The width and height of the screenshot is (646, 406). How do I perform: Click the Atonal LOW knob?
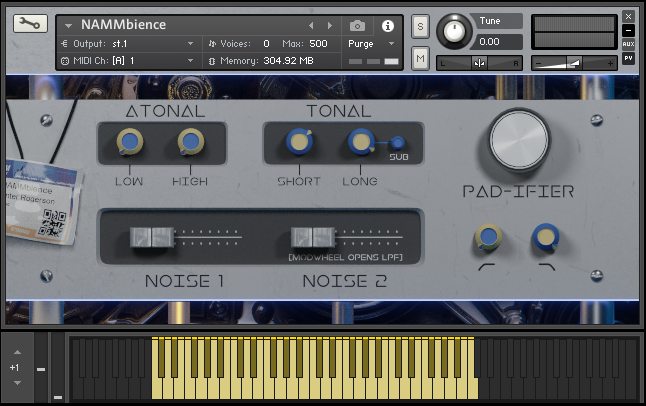[x=130, y=142]
